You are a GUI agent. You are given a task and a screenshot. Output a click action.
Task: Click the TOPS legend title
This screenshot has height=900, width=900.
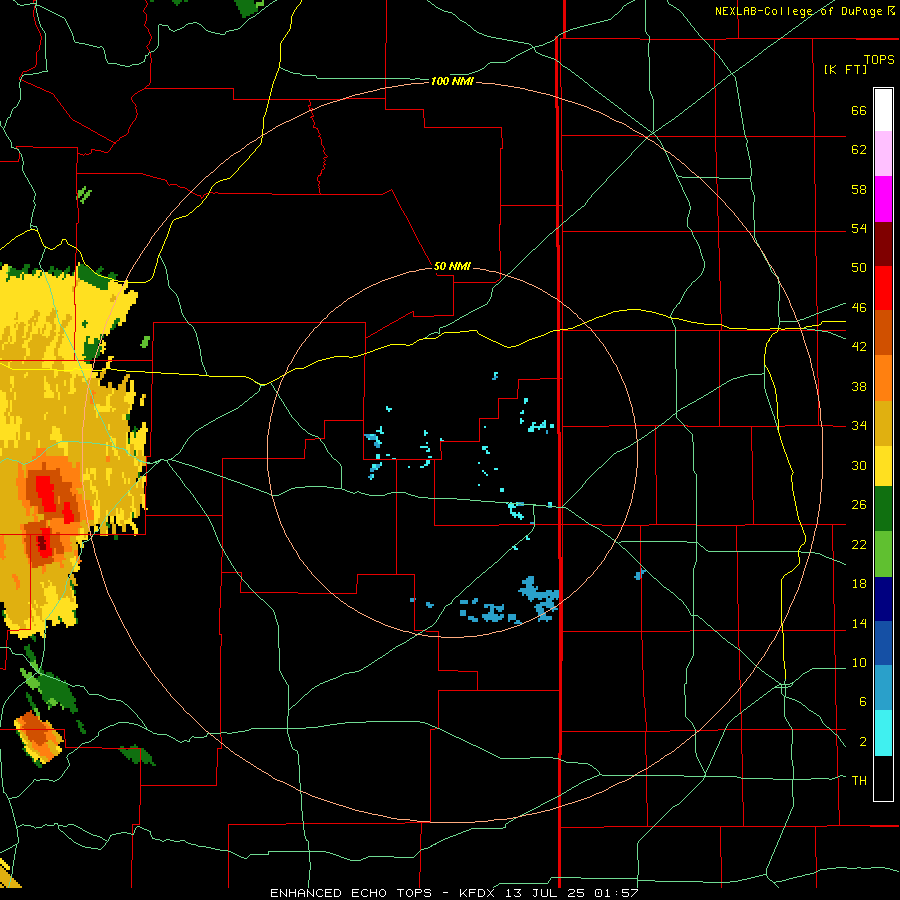[879, 59]
